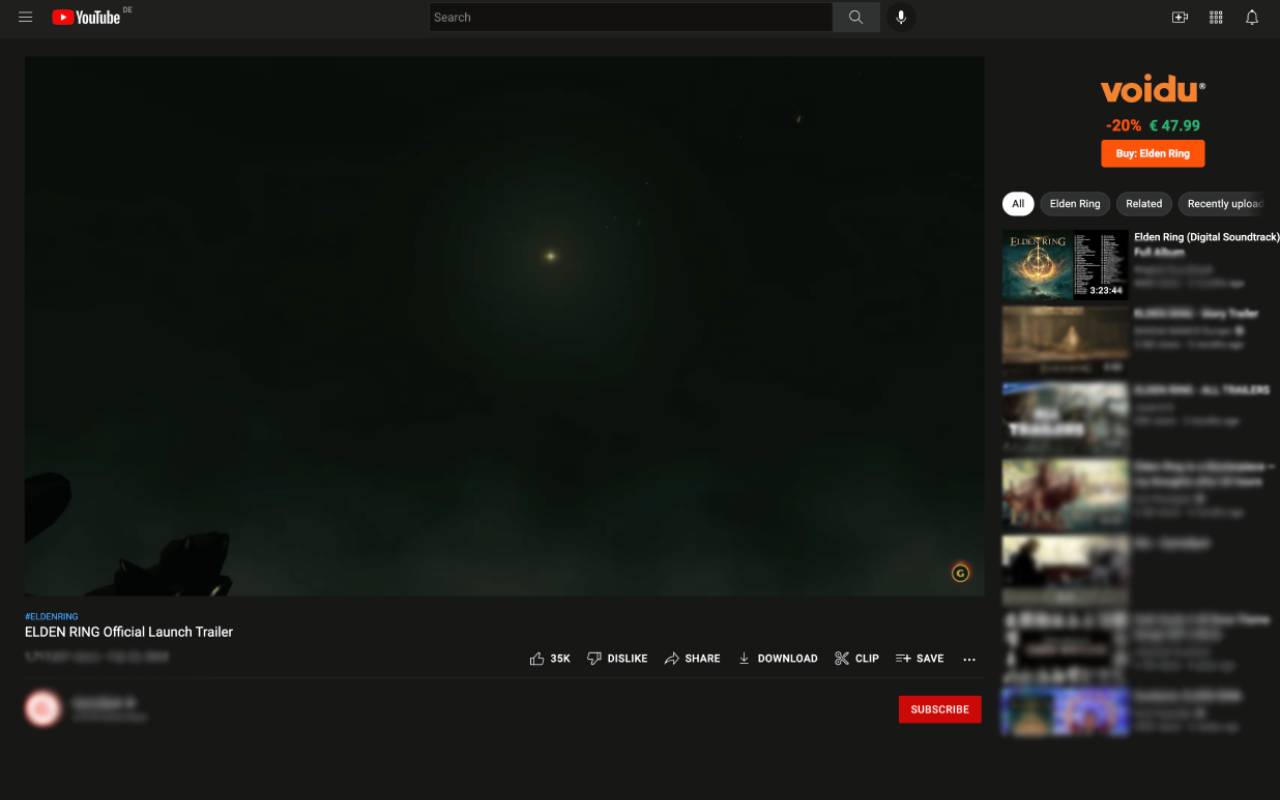Open the three-dot more actions menu

tap(969, 659)
